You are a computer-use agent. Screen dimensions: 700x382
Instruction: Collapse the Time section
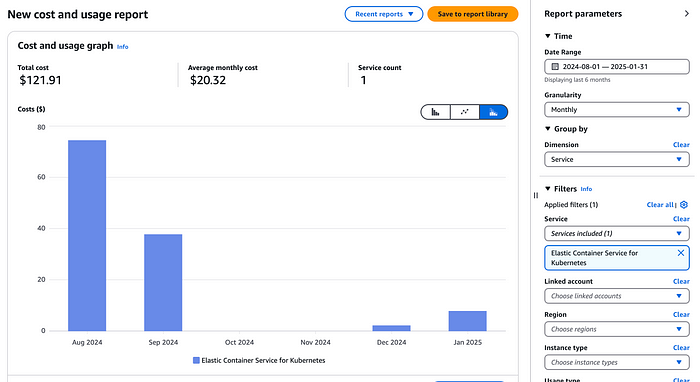coord(548,36)
